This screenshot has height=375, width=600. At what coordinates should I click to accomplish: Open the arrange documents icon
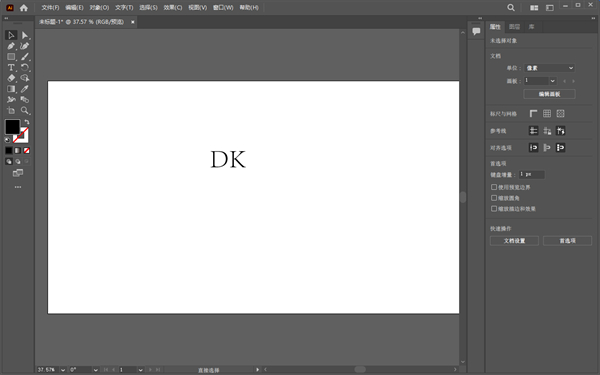pos(534,8)
